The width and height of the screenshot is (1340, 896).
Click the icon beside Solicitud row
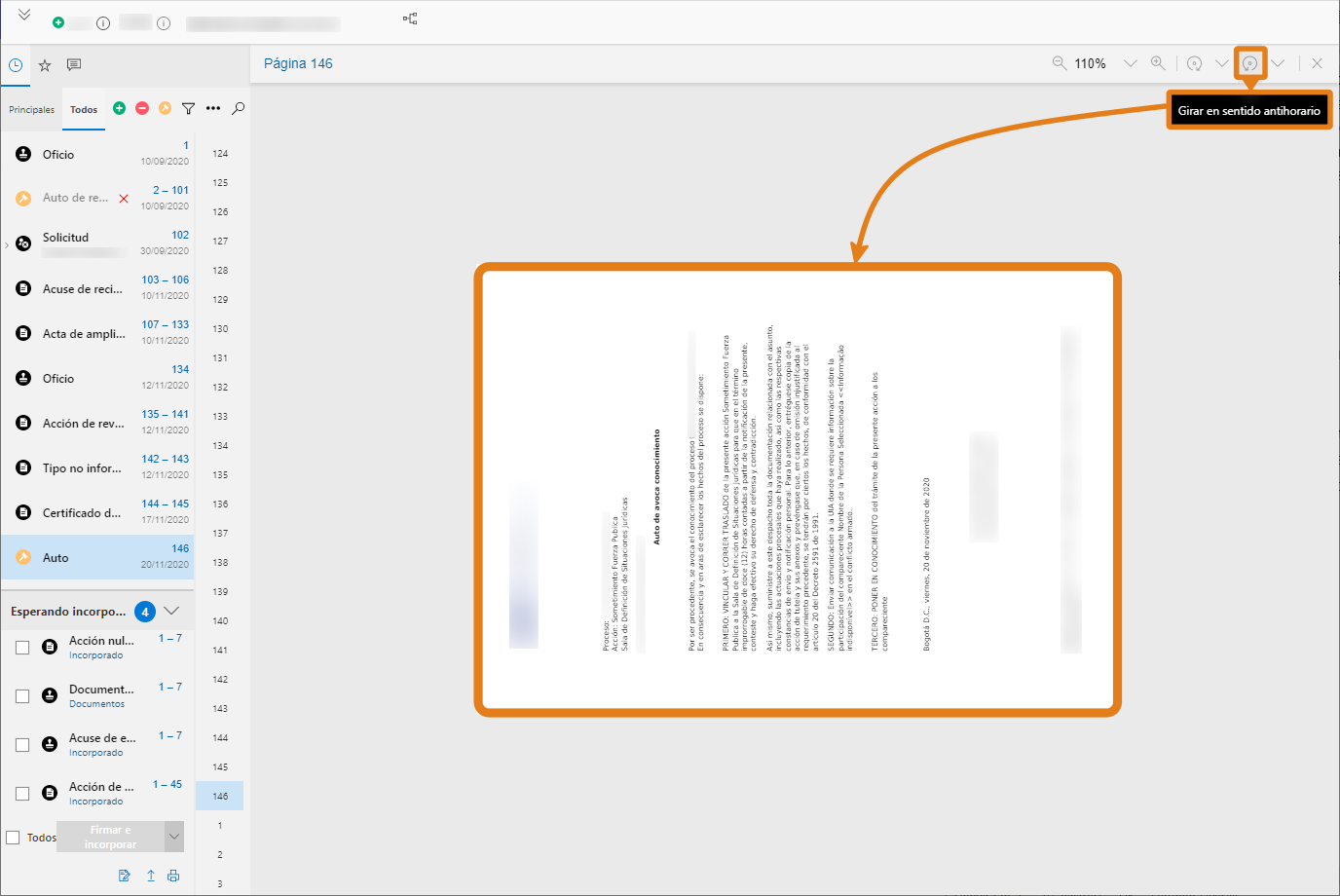pos(23,243)
